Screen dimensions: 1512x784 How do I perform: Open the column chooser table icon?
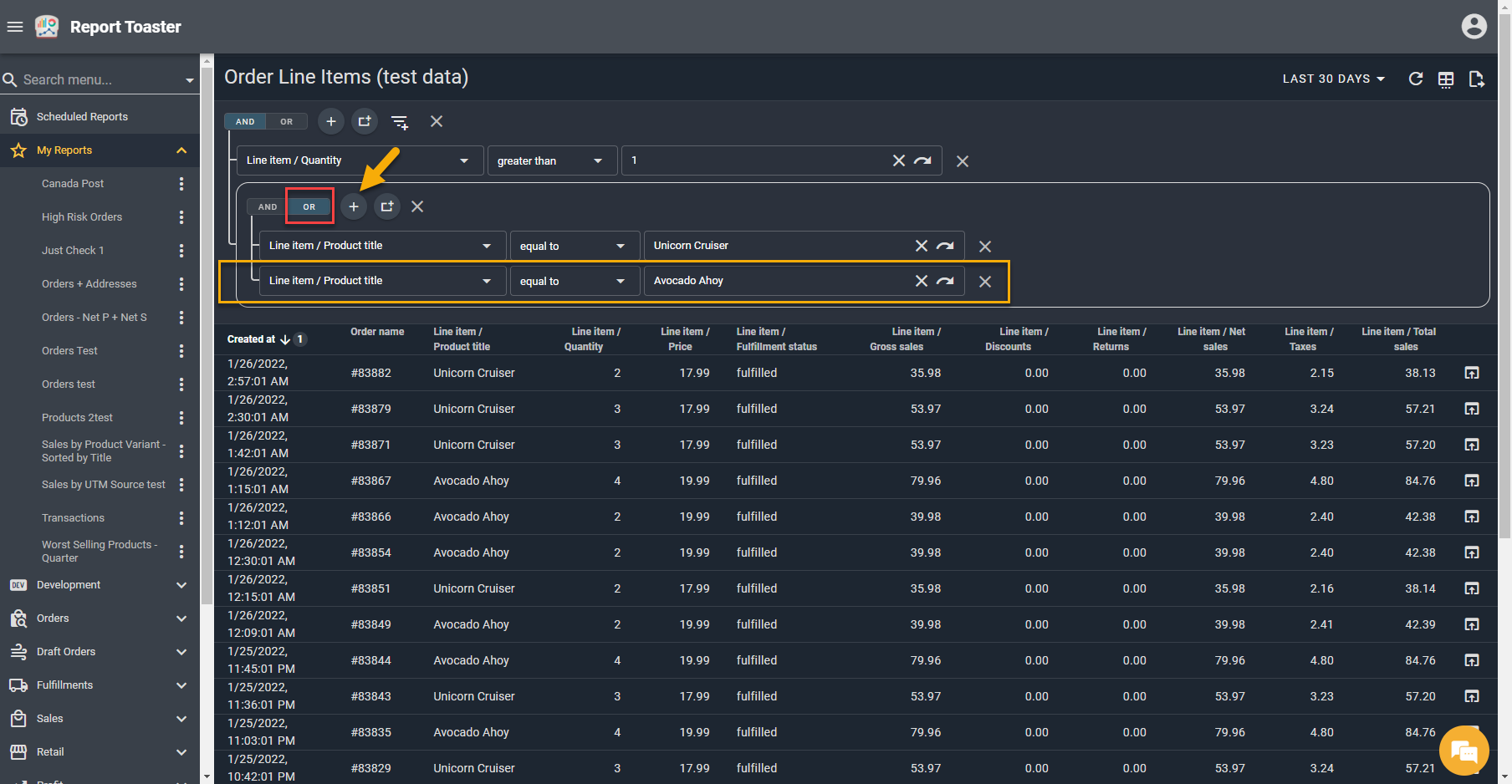click(1446, 79)
